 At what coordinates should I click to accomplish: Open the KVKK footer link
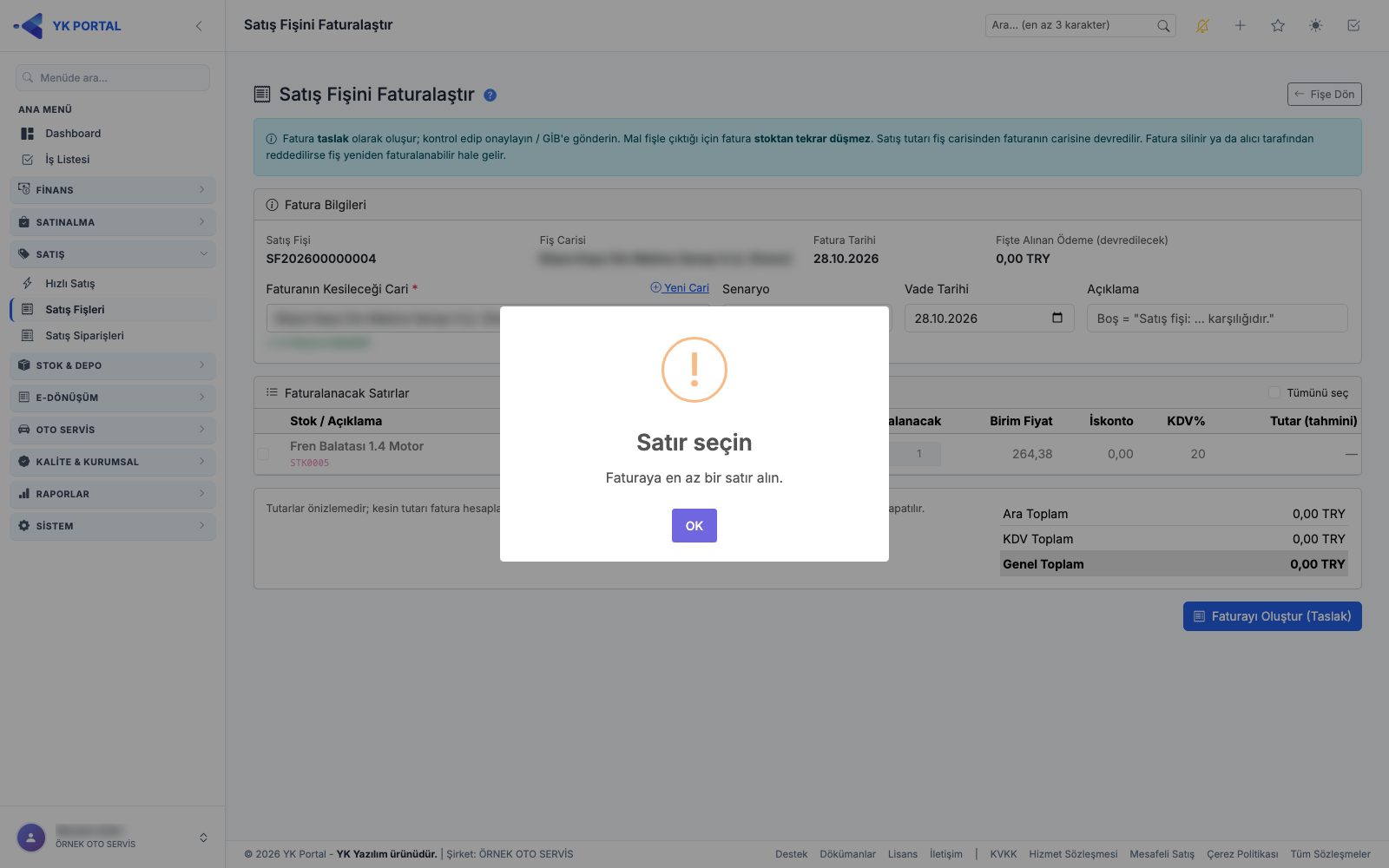coord(1004,854)
